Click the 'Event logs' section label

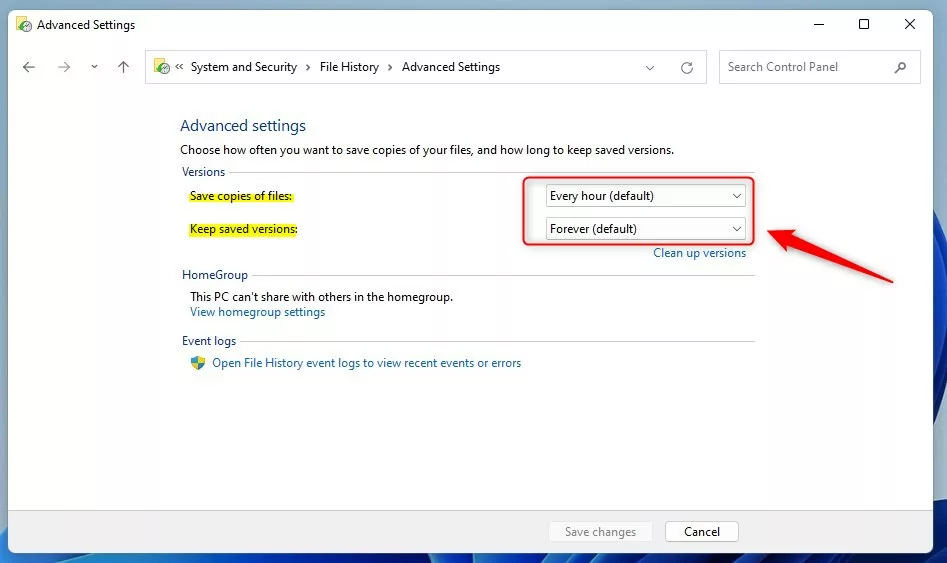(x=209, y=341)
